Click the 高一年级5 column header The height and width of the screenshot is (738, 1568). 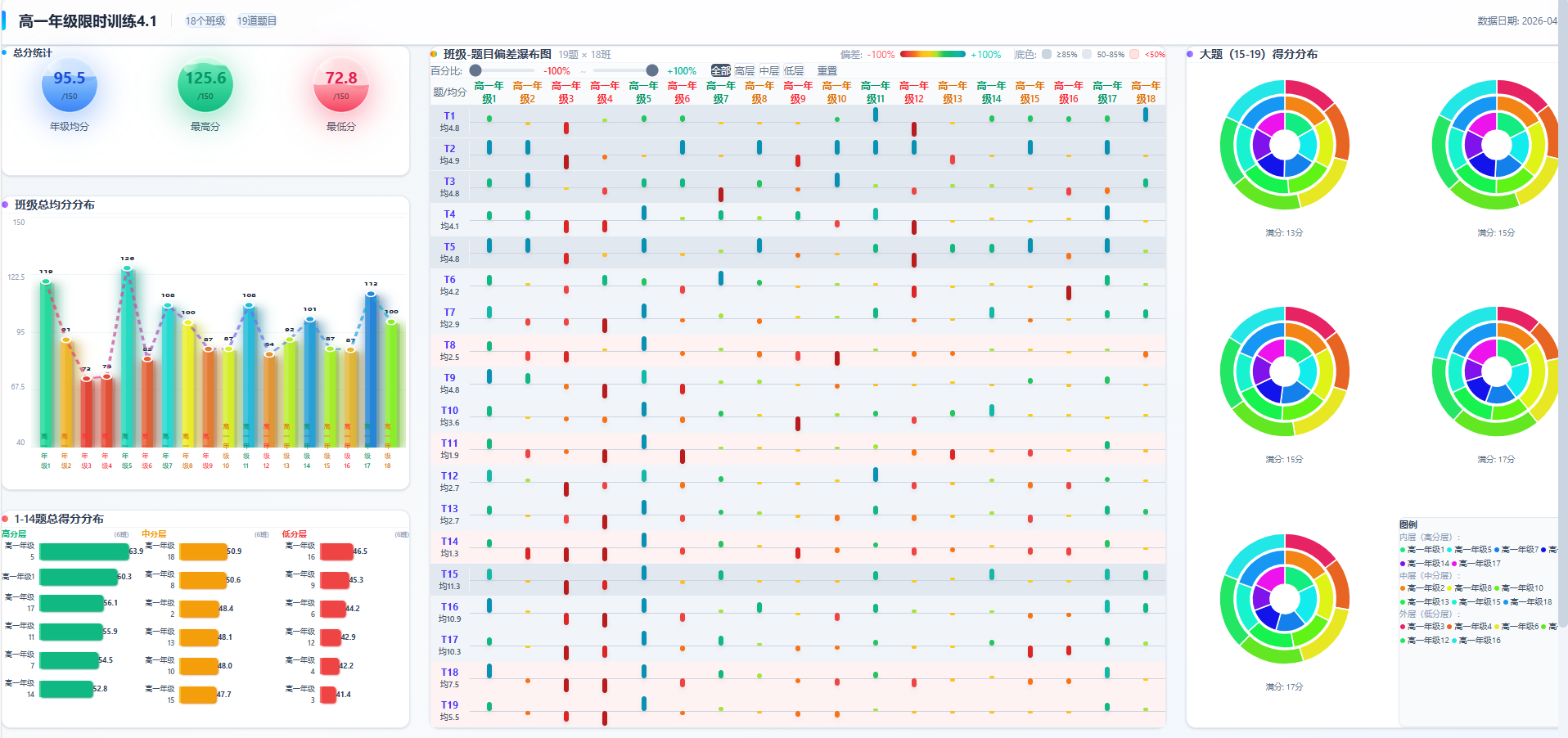pyautogui.click(x=644, y=92)
